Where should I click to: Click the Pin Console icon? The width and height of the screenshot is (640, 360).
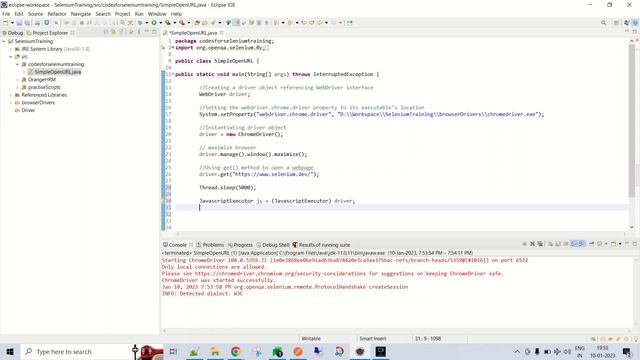591,244
